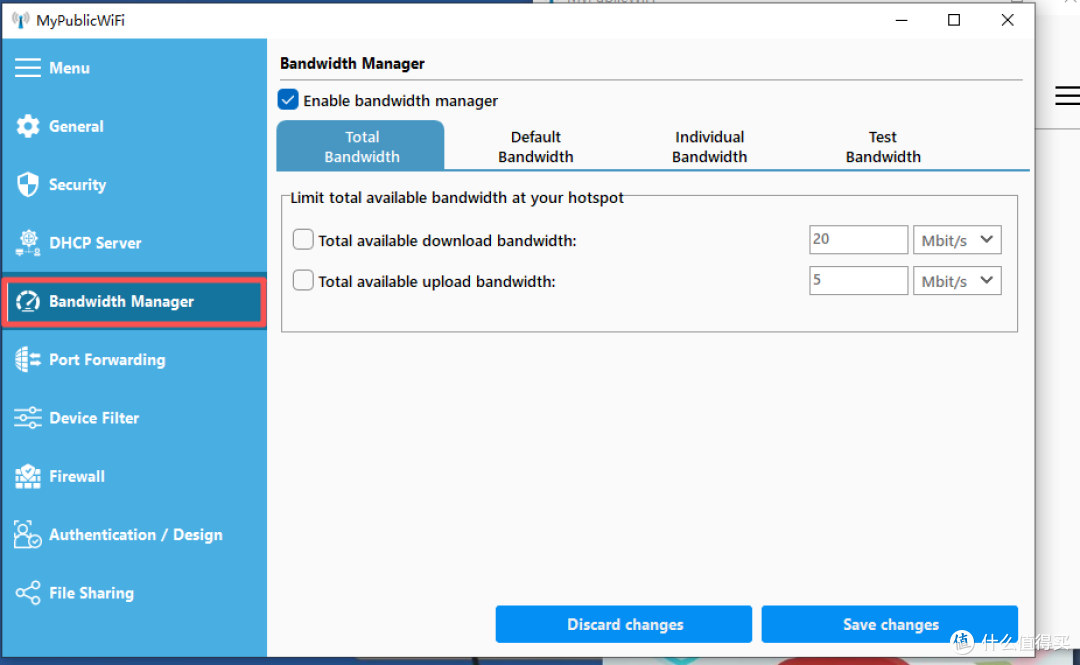
Task: Close the MyPublicWiFi window
Action: 1007,20
